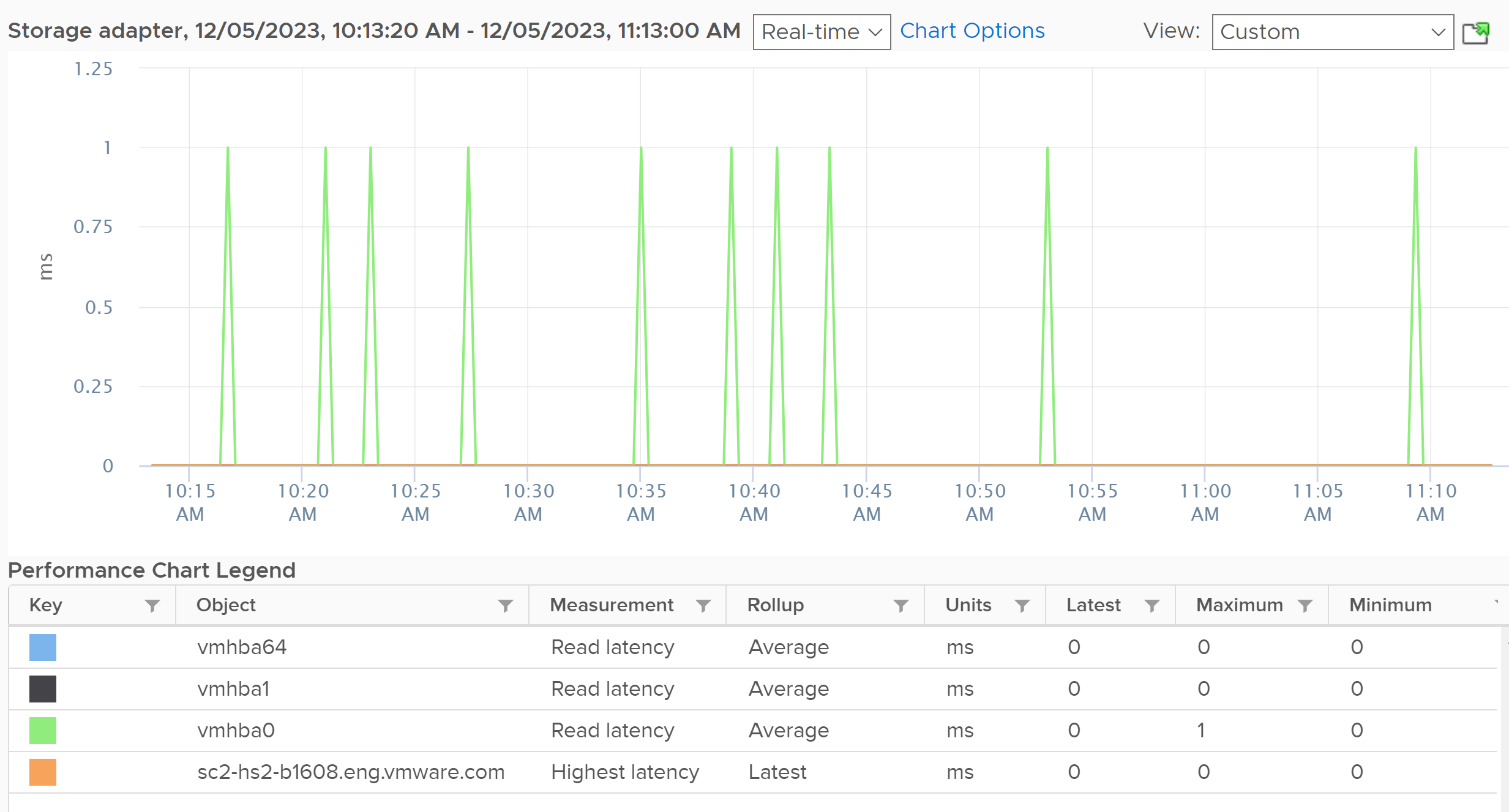This screenshot has width=1509, height=812.
Task: Sort by the Minimum column header
Action: pyautogui.click(x=1390, y=605)
